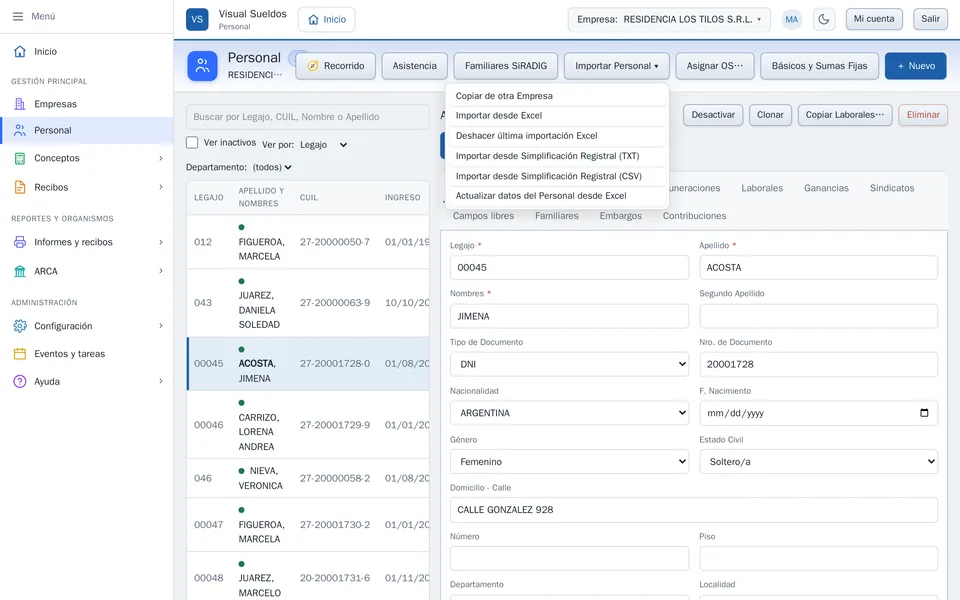Click the compass icon on Recorrido

pyautogui.click(x=313, y=66)
